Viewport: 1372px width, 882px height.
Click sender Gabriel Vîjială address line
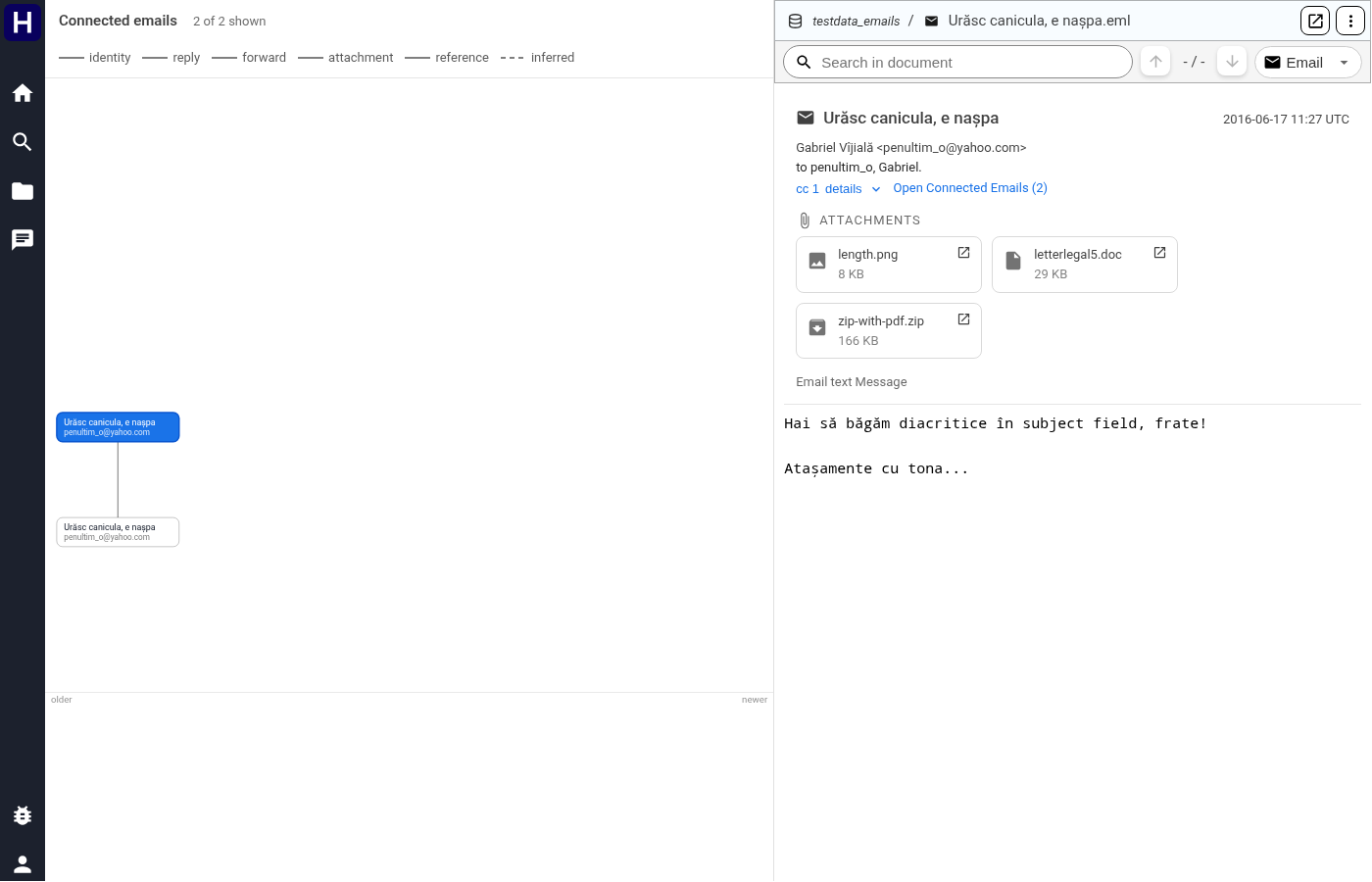(911, 148)
